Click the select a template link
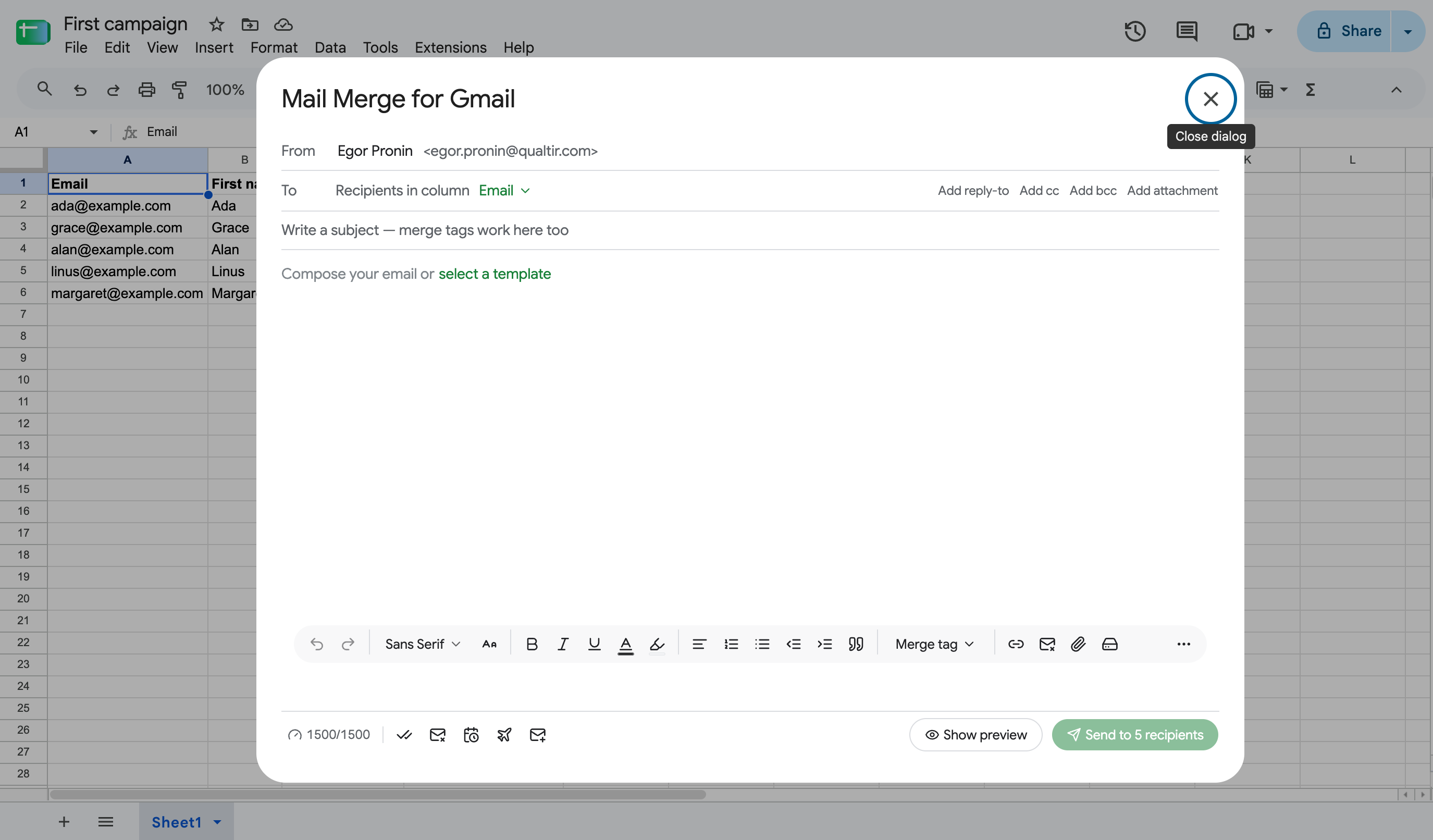This screenshot has height=840, width=1433. click(494, 274)
